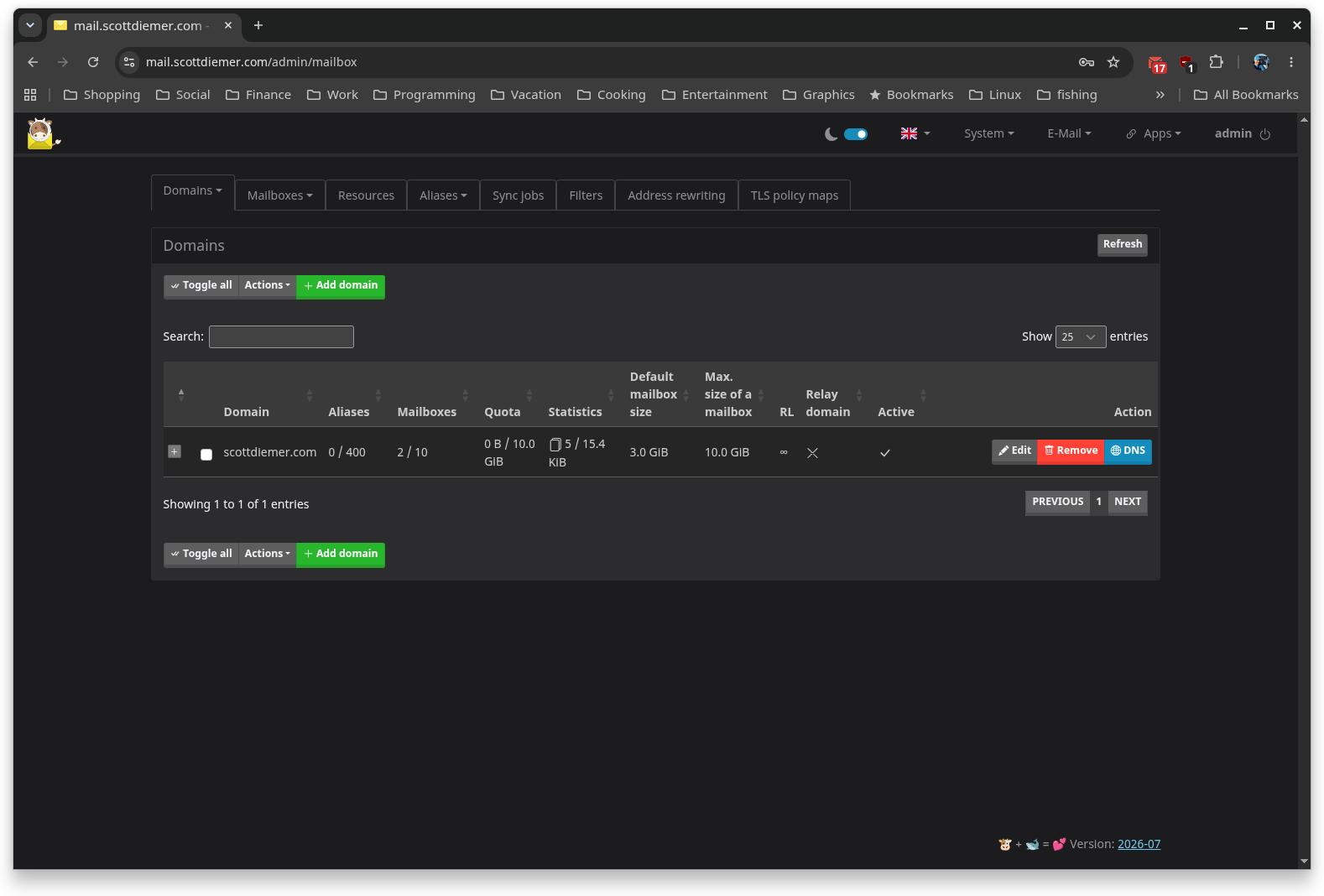Open a new browser tab
1324x896 pixels.
(x=258, y=25)
